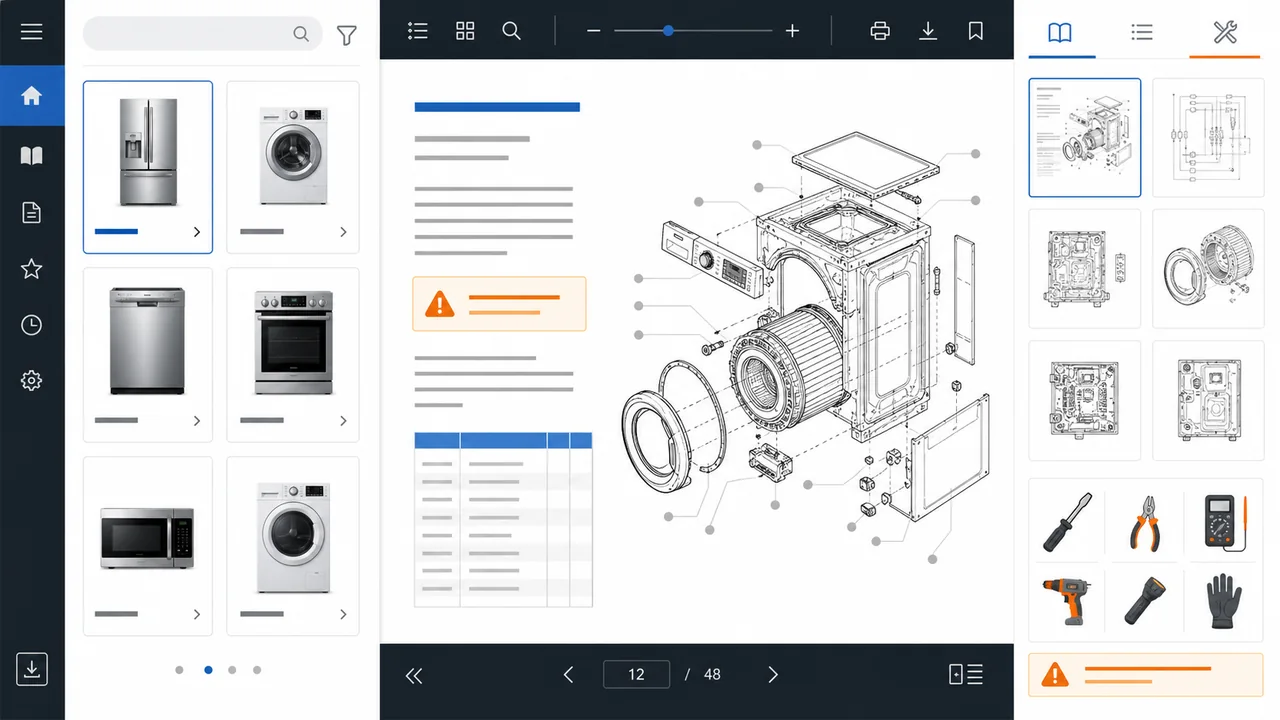Focus the appliance search field
This screenshot has height=720, width=1280.
(x=203, y=34)
